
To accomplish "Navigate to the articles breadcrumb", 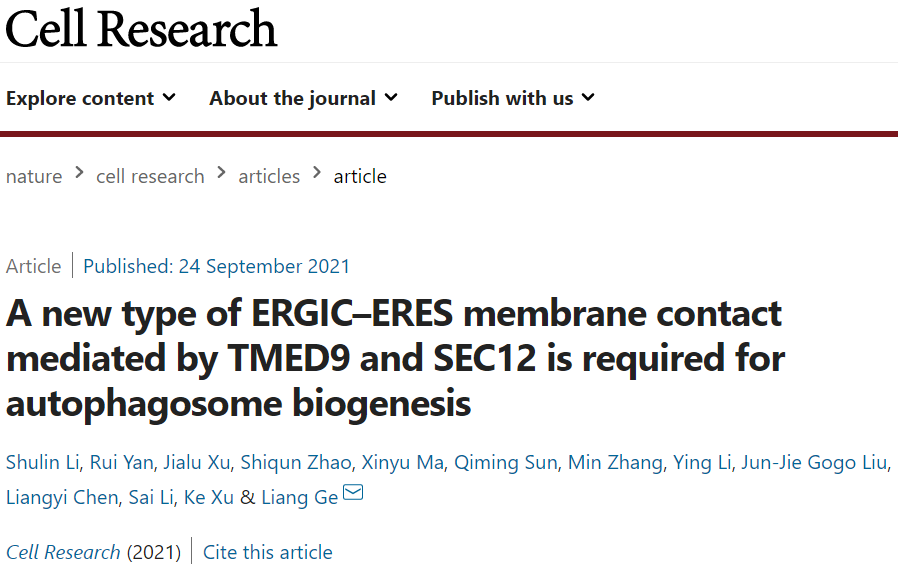I will [x=269, y=176].
